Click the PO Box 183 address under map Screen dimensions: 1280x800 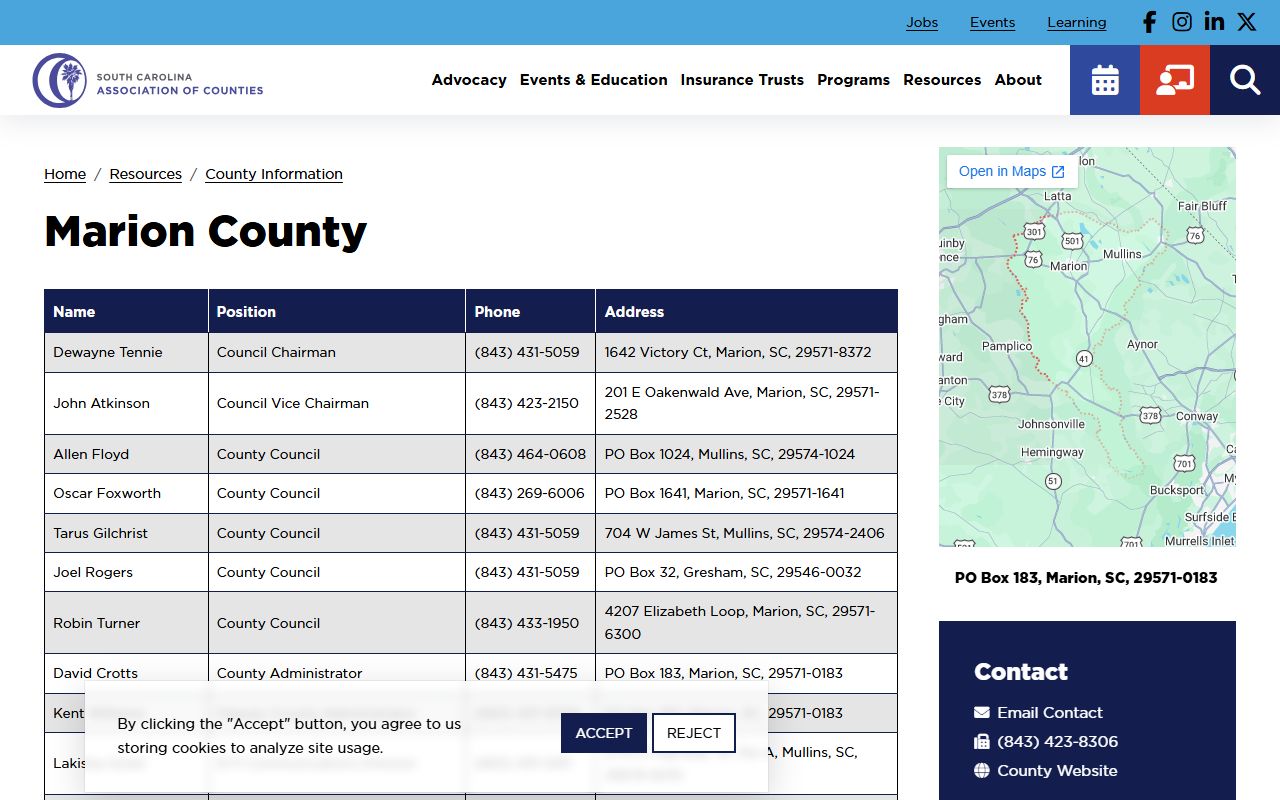(x=1086, y=578)
